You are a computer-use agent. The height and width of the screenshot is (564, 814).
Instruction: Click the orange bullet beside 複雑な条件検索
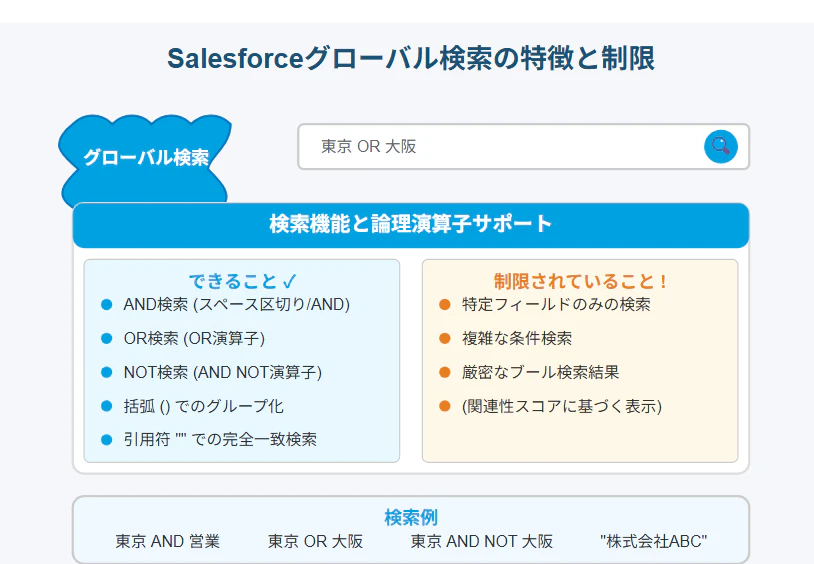[x=444, y=339]
